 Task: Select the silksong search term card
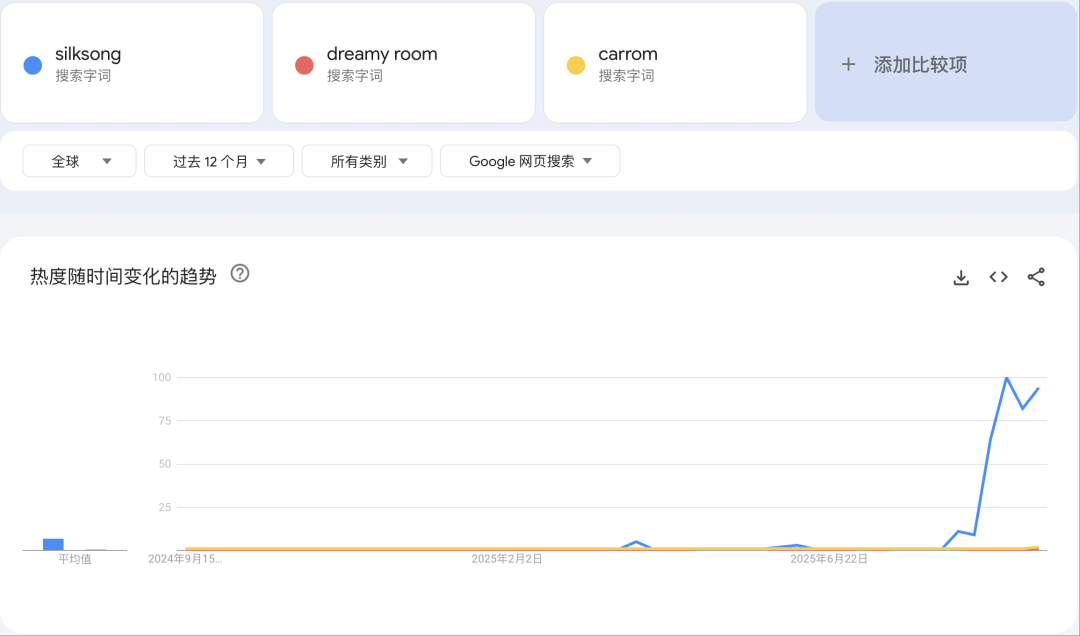pos(132,62)
